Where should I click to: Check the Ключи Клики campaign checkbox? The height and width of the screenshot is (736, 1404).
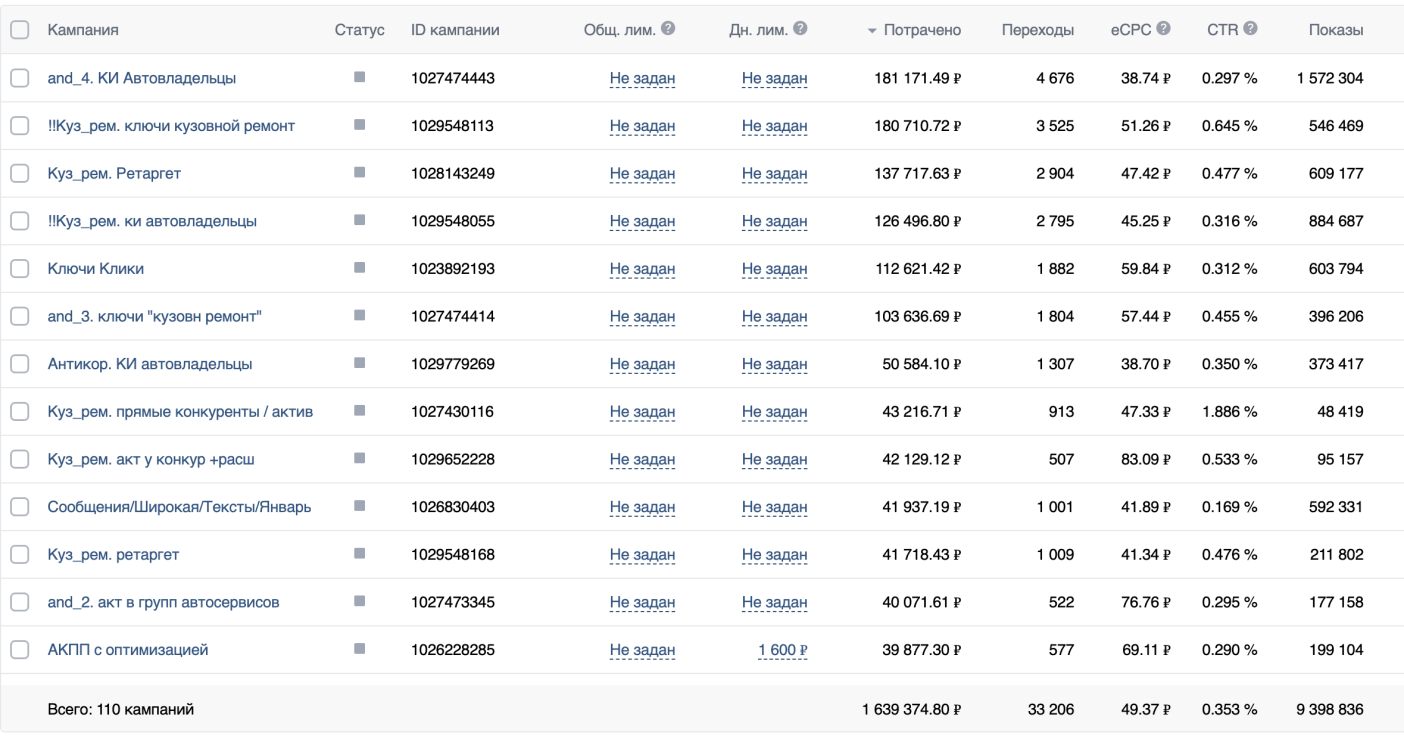(x=19, y=269)
